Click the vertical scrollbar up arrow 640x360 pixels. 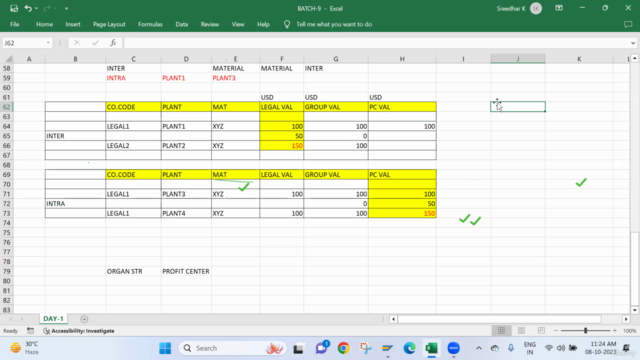click(635, 59)
